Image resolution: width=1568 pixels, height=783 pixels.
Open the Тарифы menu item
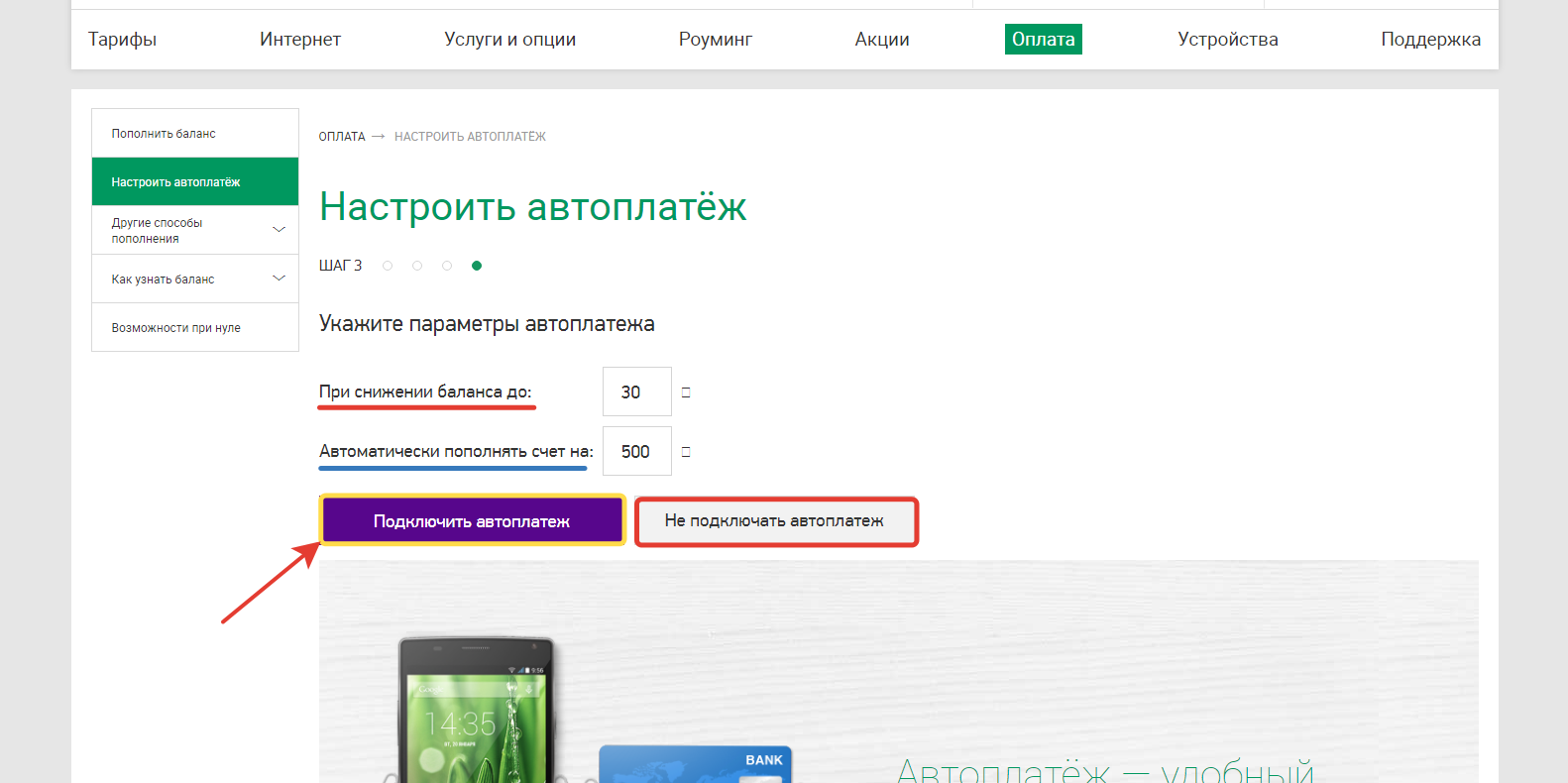[x=122, y=40]
